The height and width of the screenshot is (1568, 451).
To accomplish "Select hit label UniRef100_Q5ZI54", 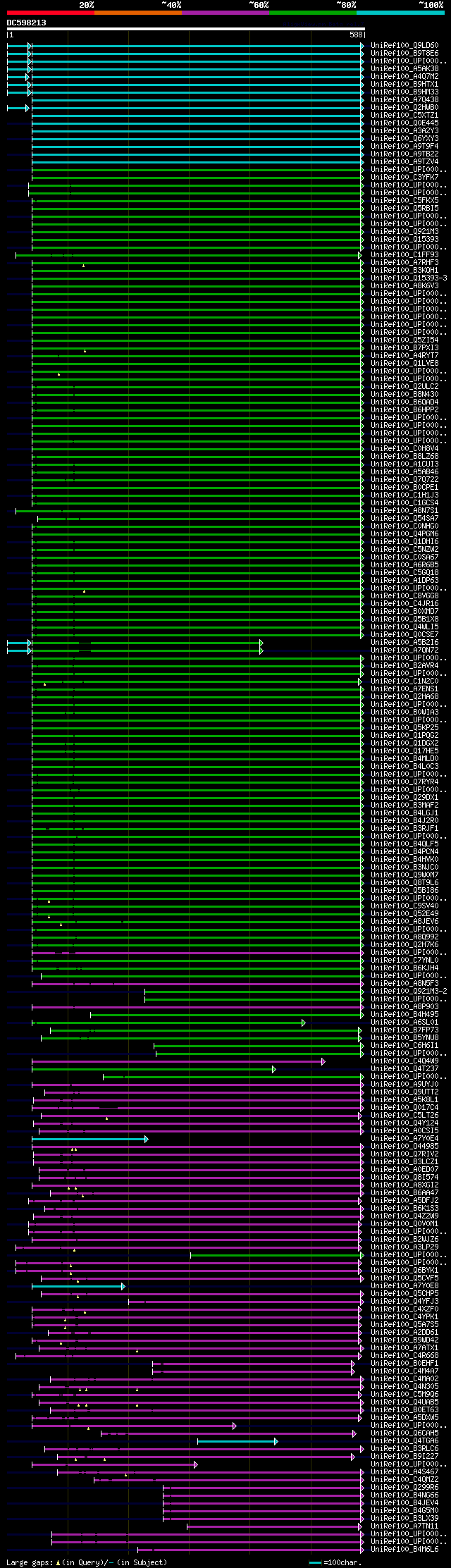I will [x=404, y=340].
